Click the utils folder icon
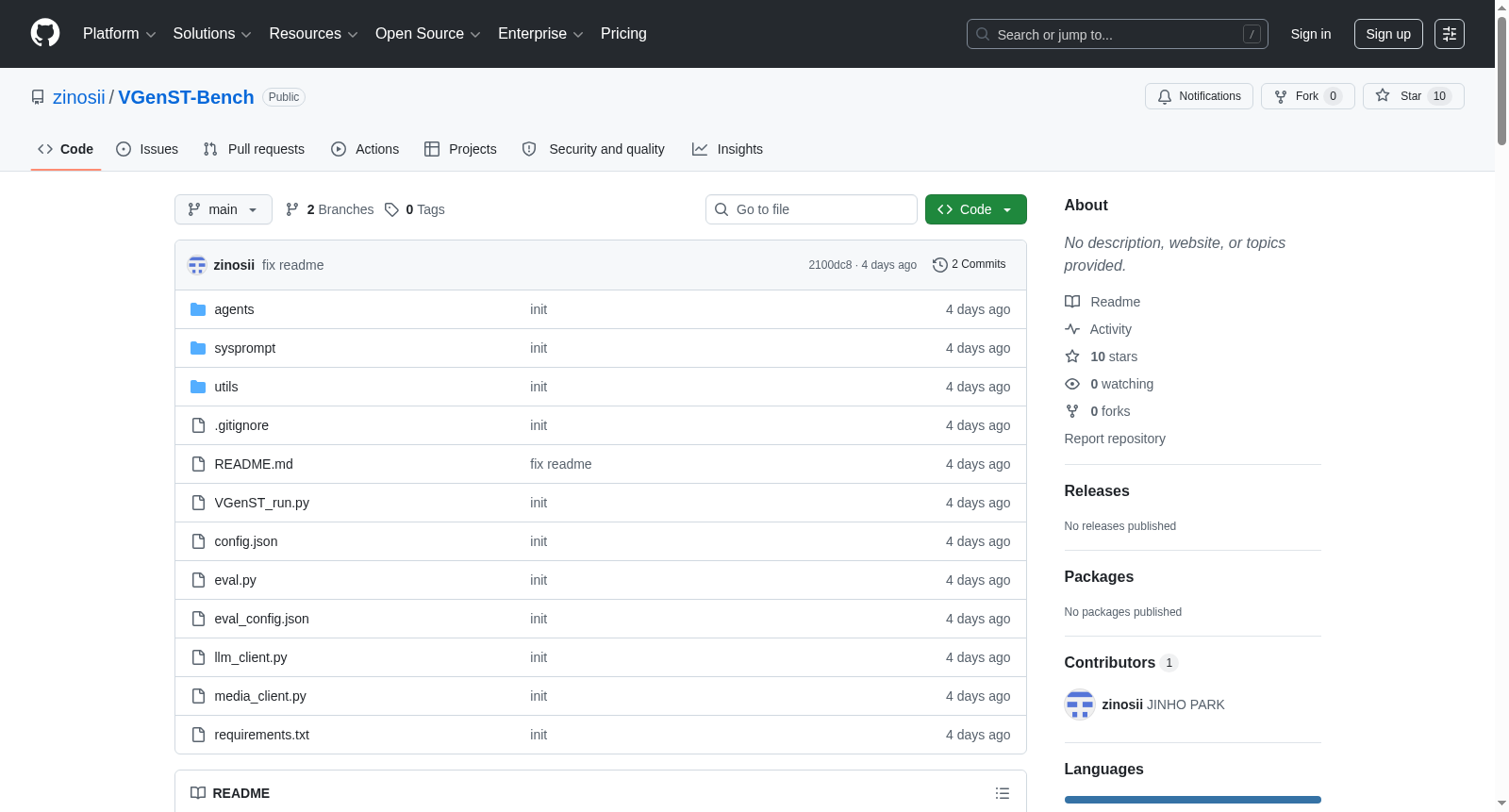The width and height of the screenshot is (1509, 812). pos(198,387)
